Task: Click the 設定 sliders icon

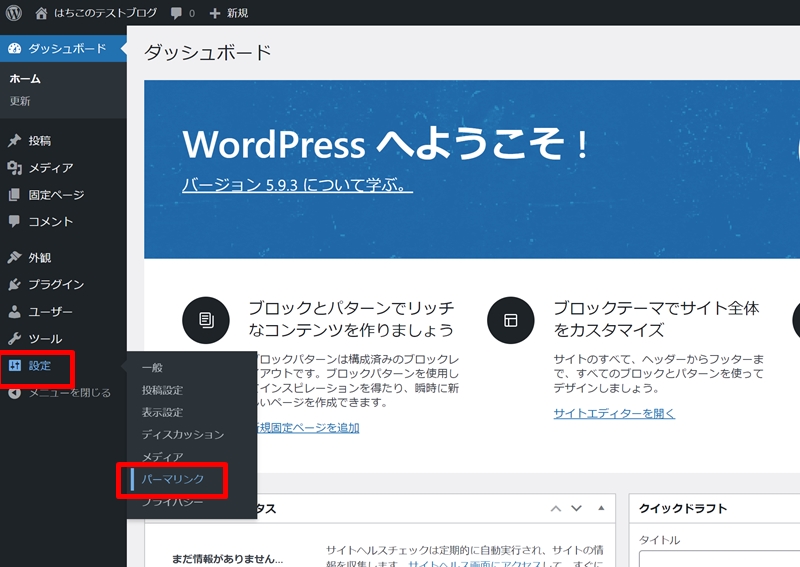Action: coord(15,365)
